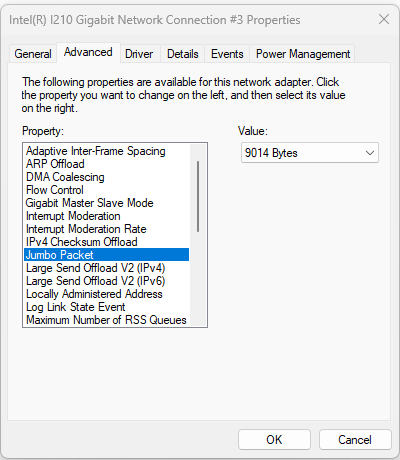Select the Log Link State Event property
The width and height of the screenshot is (400, 460).
[x=107, y=307]
